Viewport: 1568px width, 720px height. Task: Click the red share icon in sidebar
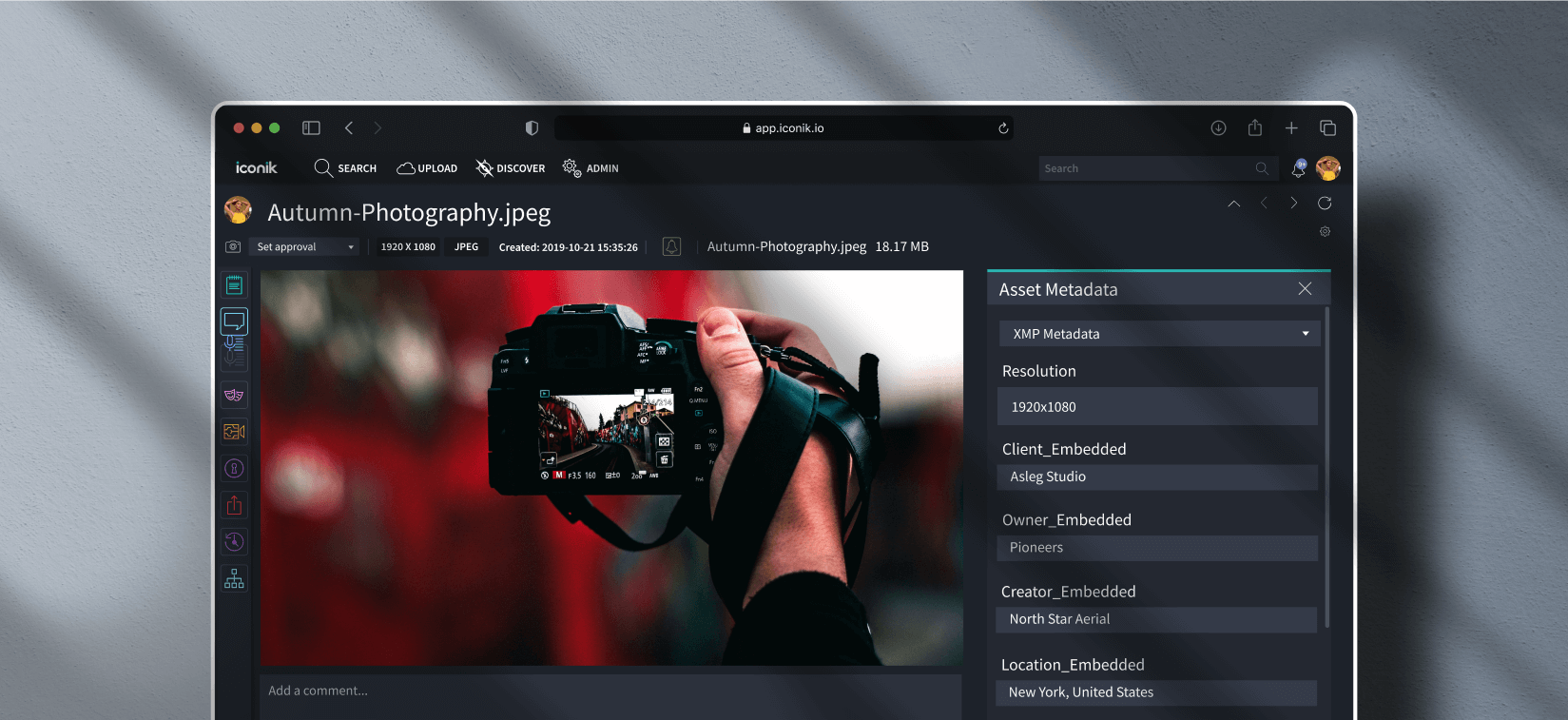234,505
